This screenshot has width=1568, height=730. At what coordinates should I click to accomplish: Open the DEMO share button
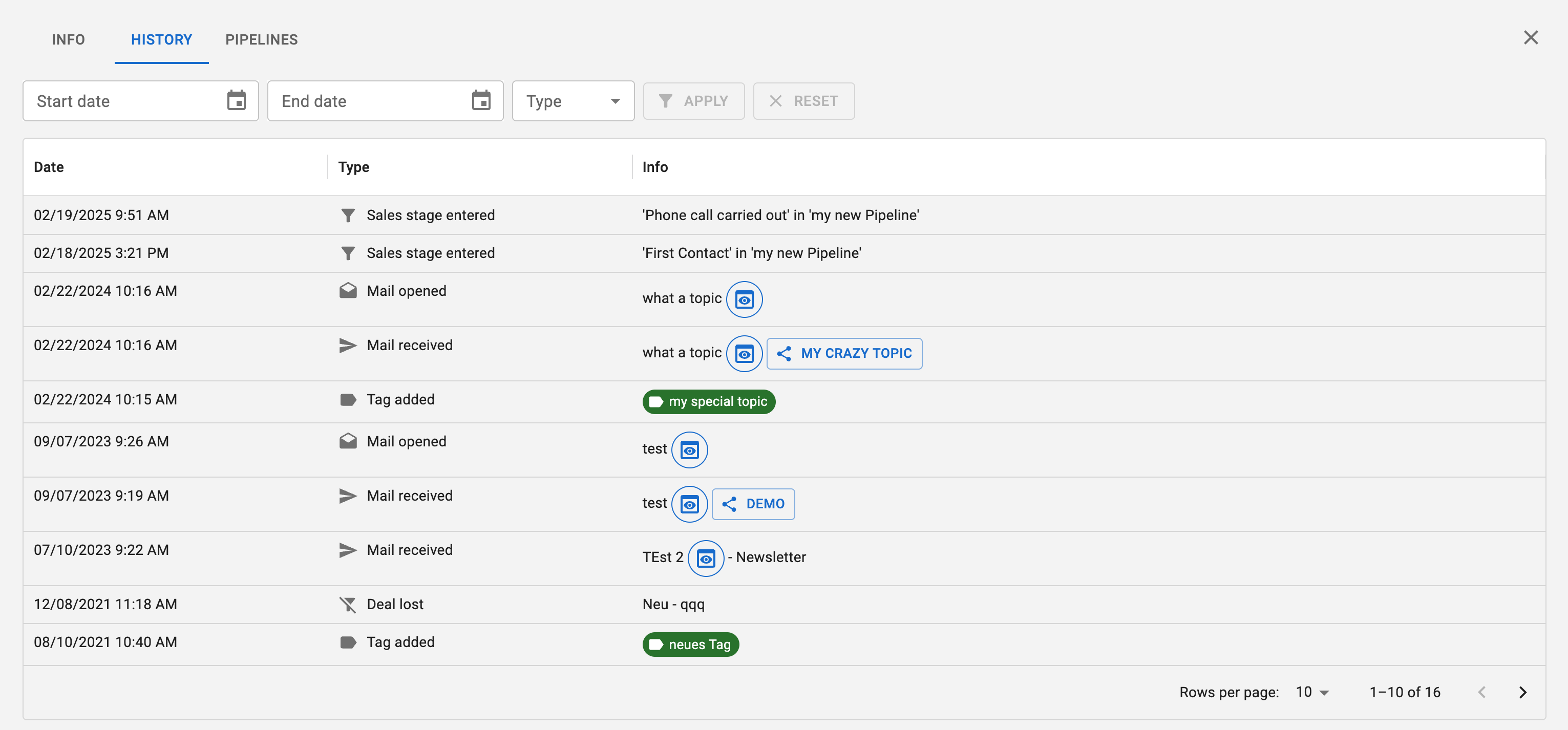[753, 504]
